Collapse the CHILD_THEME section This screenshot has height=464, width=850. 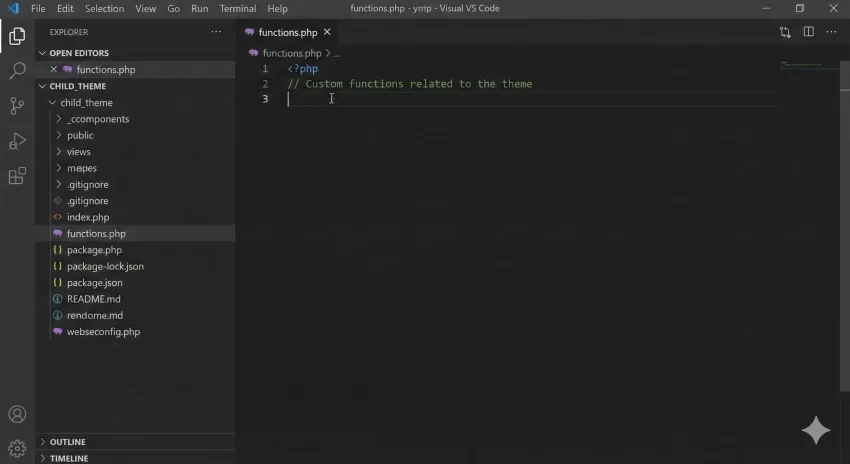click(x=42, y=86)
